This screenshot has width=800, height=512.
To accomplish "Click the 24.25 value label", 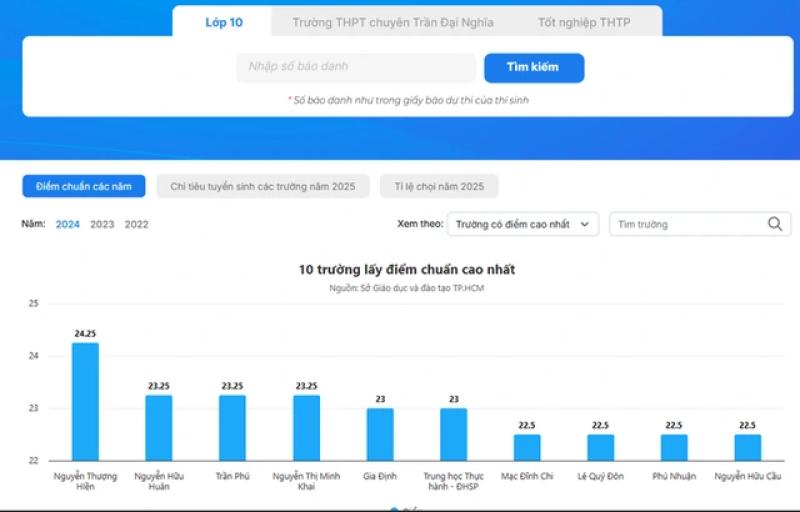I will [85, 334].
